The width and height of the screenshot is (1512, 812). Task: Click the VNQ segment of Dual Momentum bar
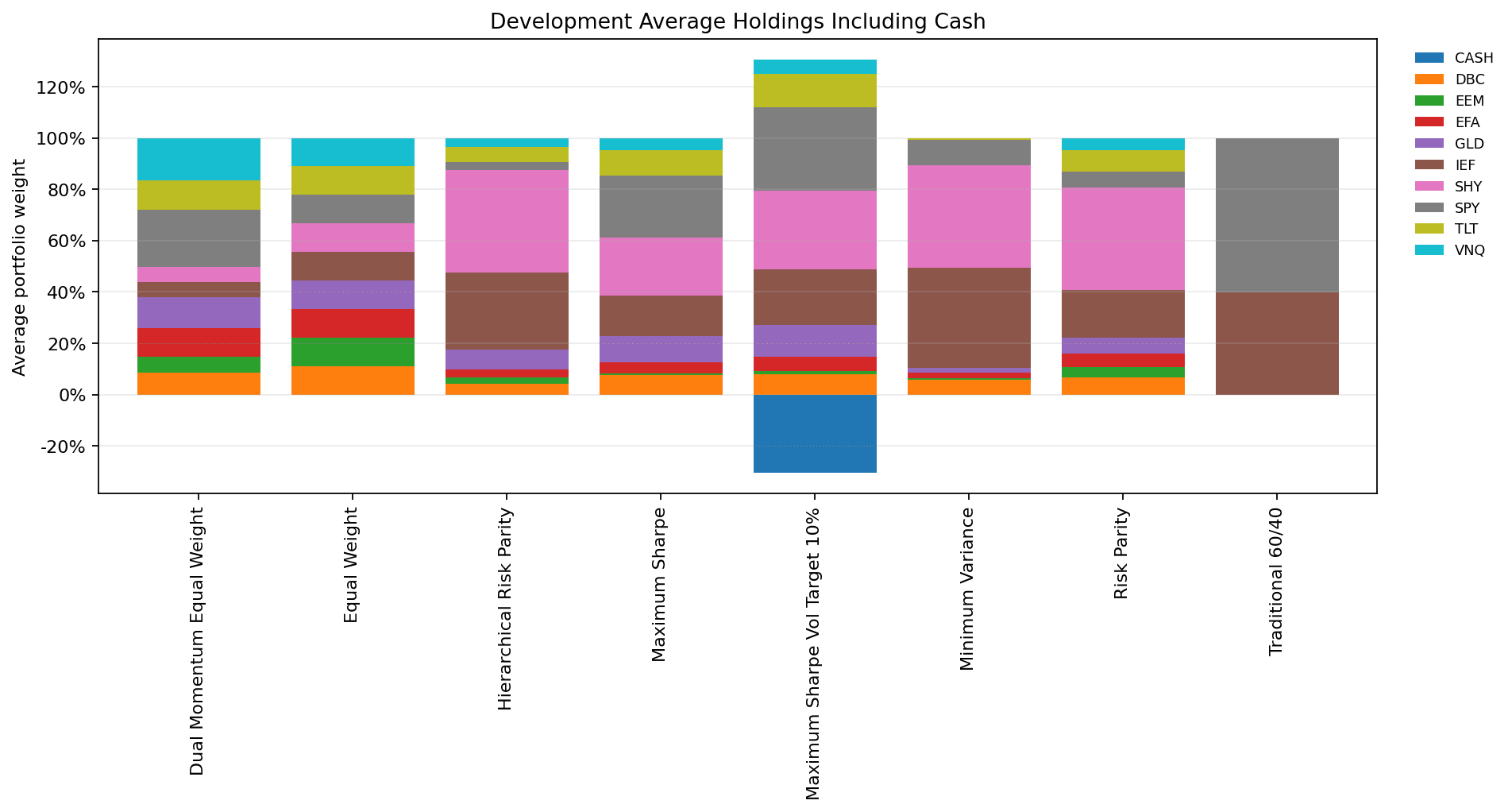tap(199, 160)
